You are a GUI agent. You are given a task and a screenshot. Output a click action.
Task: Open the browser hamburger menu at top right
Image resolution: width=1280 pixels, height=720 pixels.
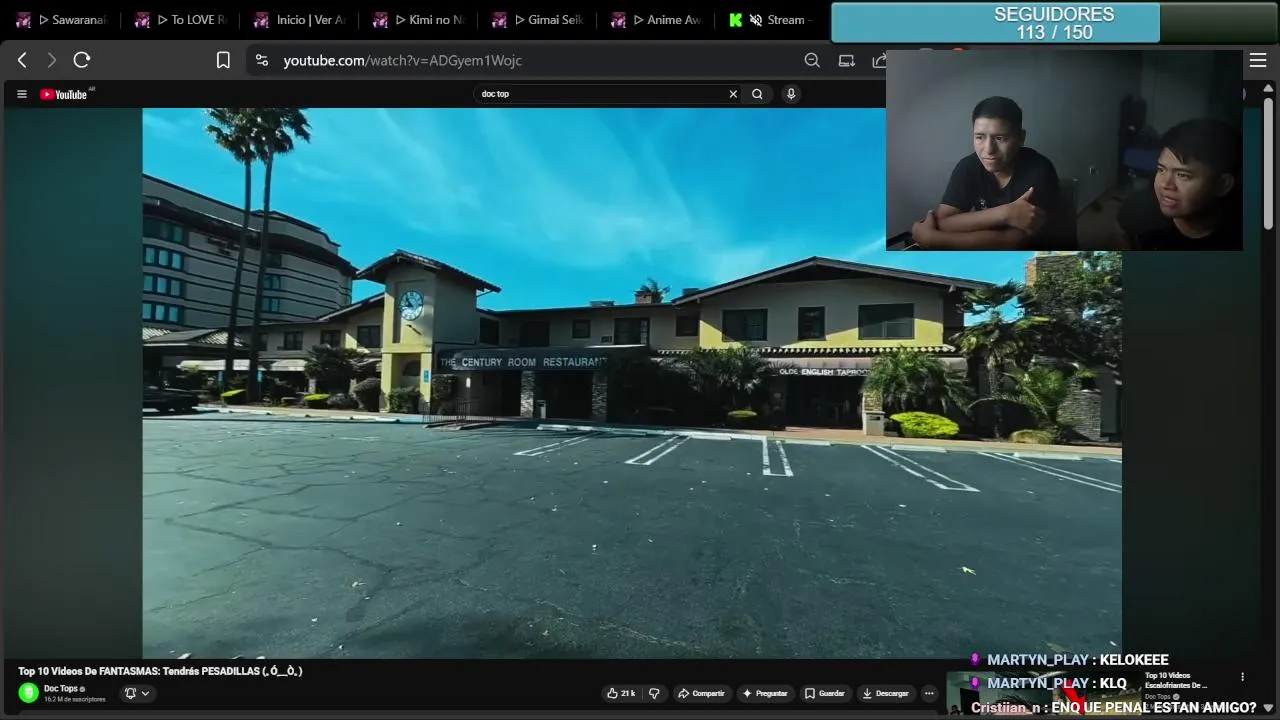(x=1258, y=60)
